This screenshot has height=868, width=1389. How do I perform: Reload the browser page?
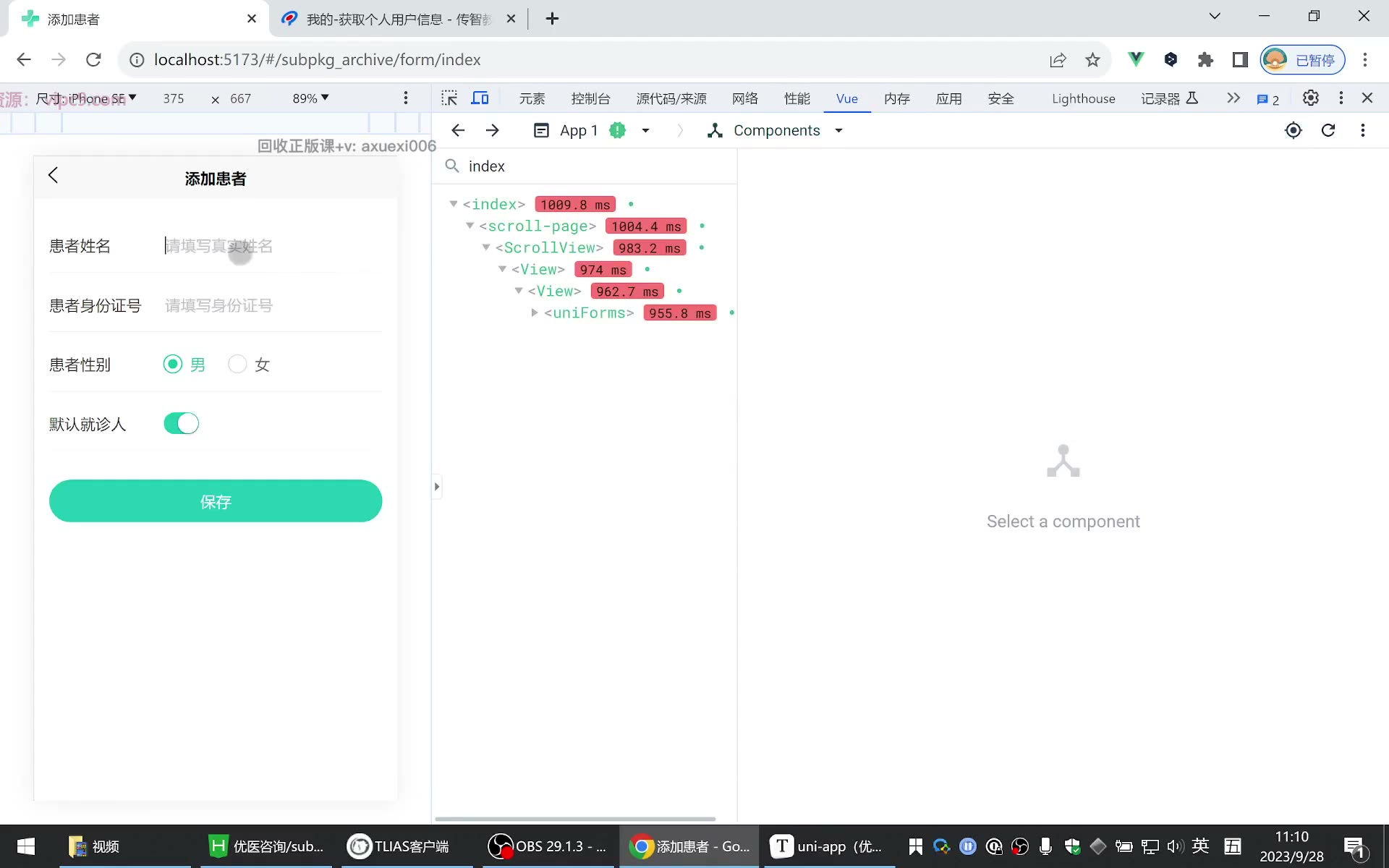[x=93, y=59]
